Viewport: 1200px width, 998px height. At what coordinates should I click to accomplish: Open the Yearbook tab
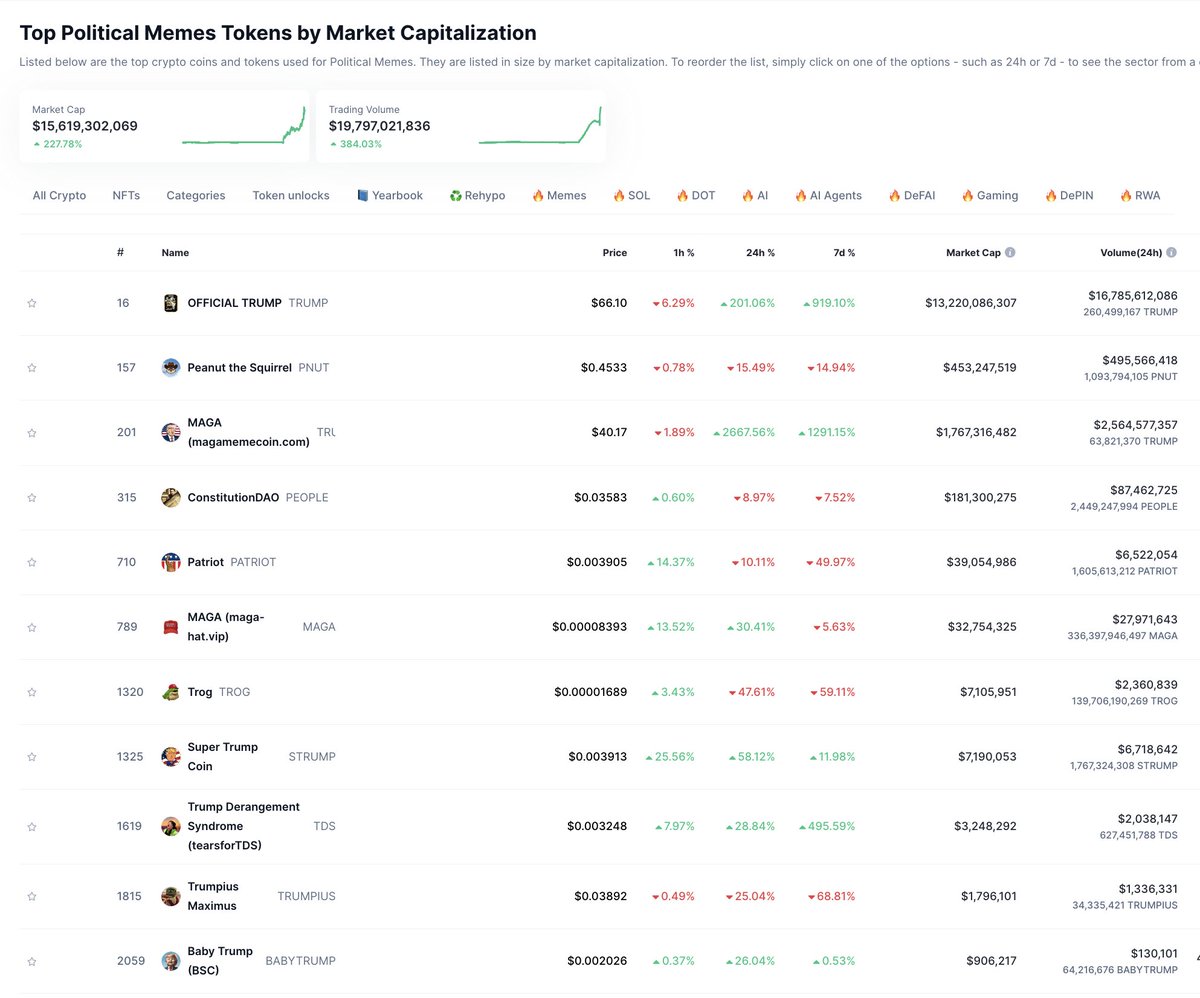click(390, 196)
